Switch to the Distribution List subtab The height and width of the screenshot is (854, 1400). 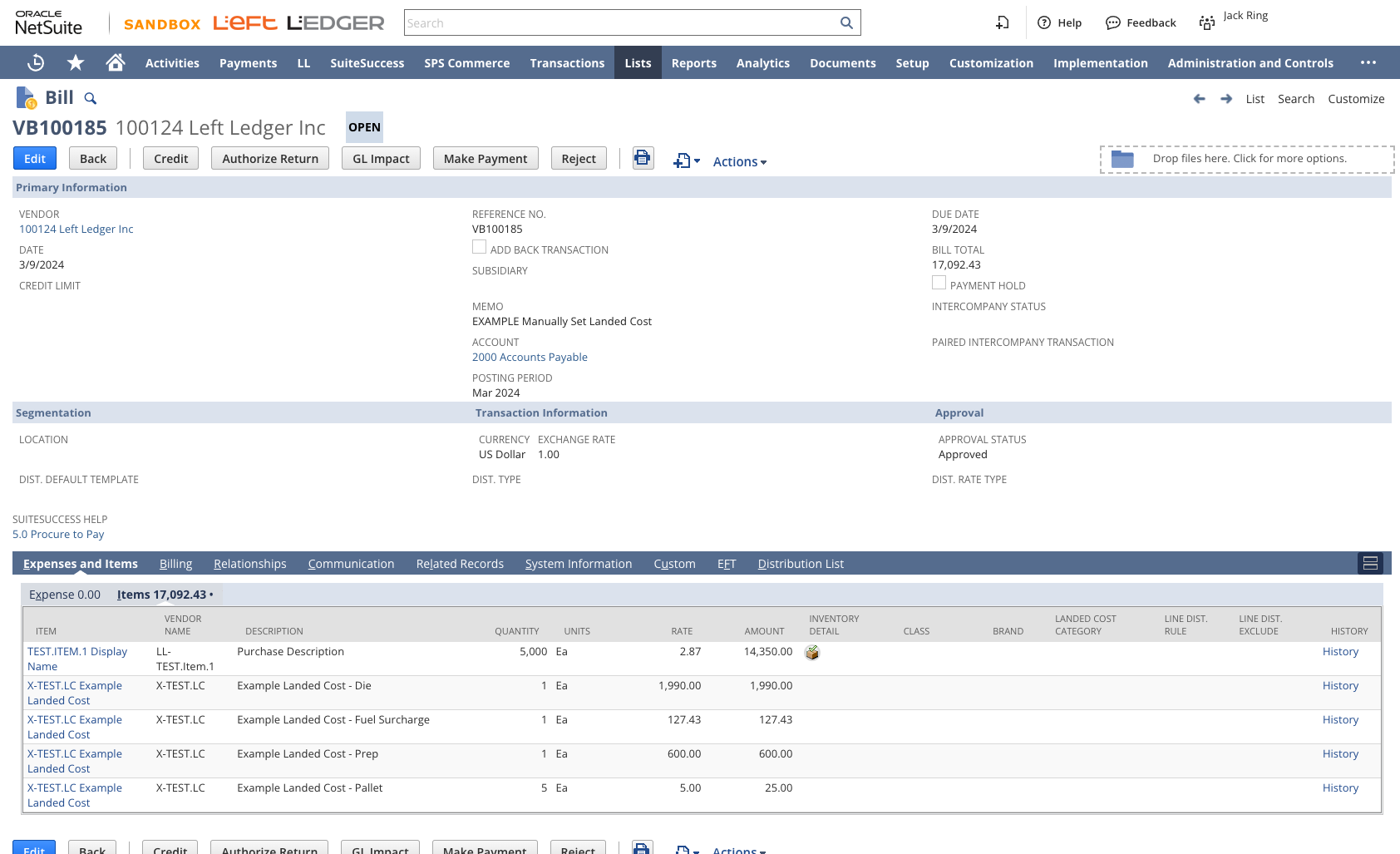[801, 563]
